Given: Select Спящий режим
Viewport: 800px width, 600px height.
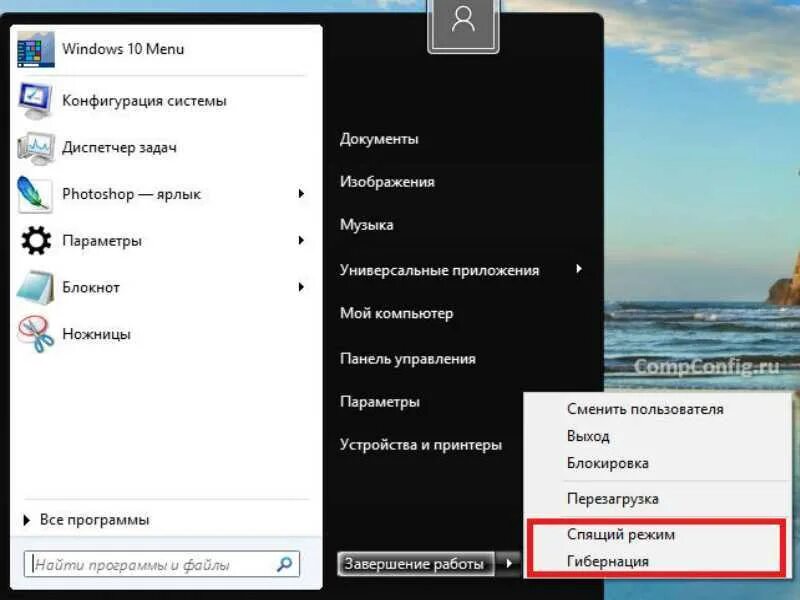Looking at the screenshot, I should pos(620,535).
